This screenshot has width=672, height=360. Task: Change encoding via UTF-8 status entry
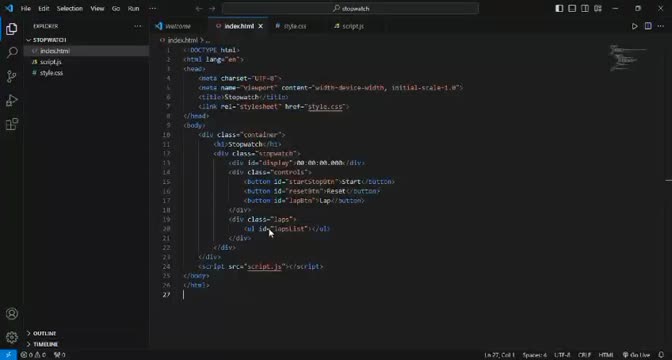(x=562, y=355)
